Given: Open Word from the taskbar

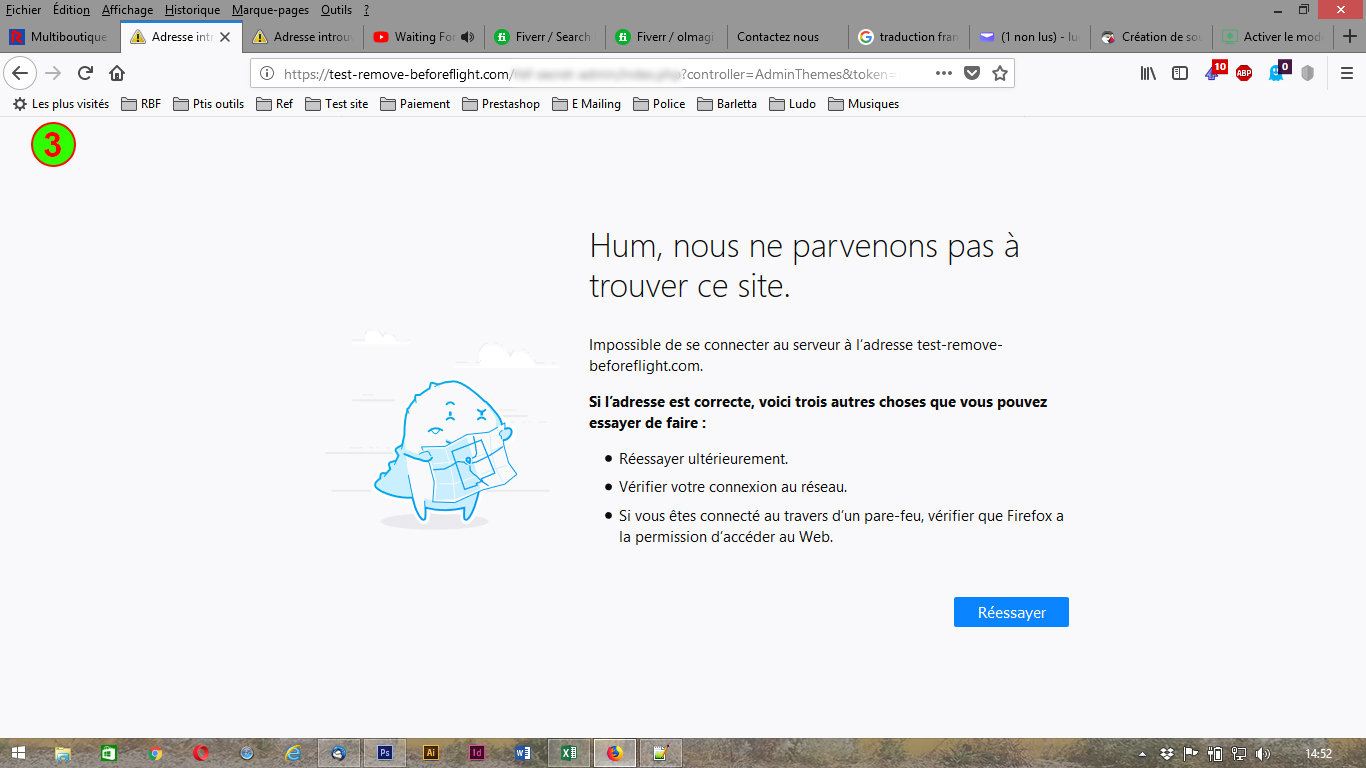Looking at the screenshot, I should [523, 753].
